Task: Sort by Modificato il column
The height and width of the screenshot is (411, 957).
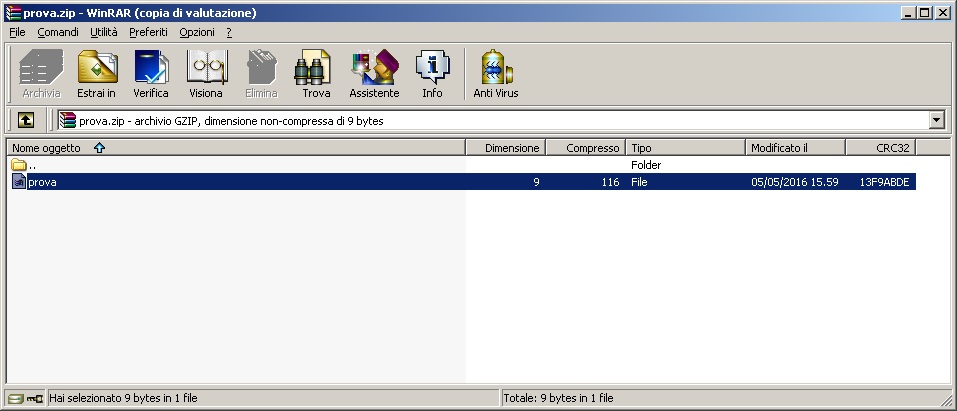Action: 796,148
